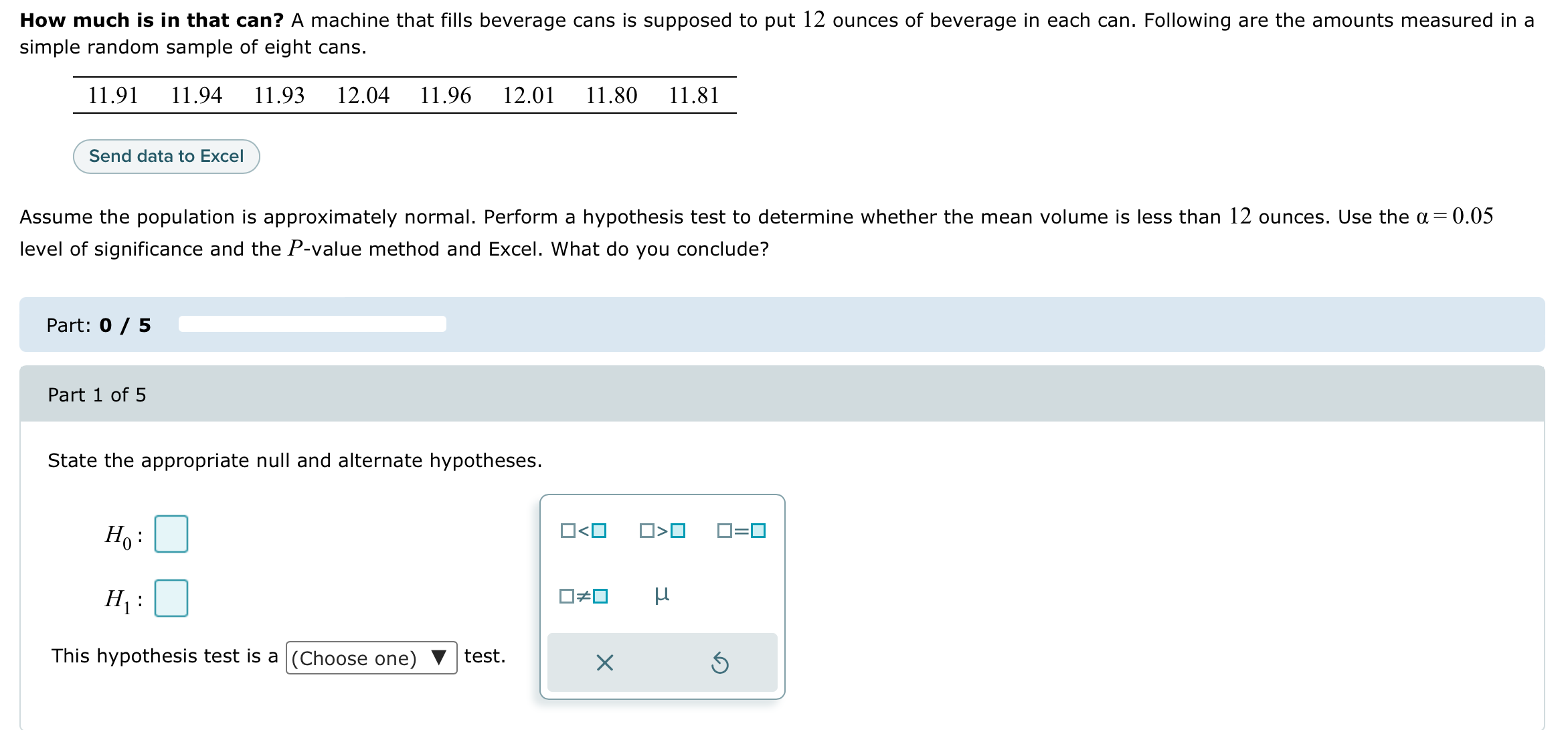Insert the greater-than inequality symbol
Screen dimensions: 1568x730
(x=661, y=531)
